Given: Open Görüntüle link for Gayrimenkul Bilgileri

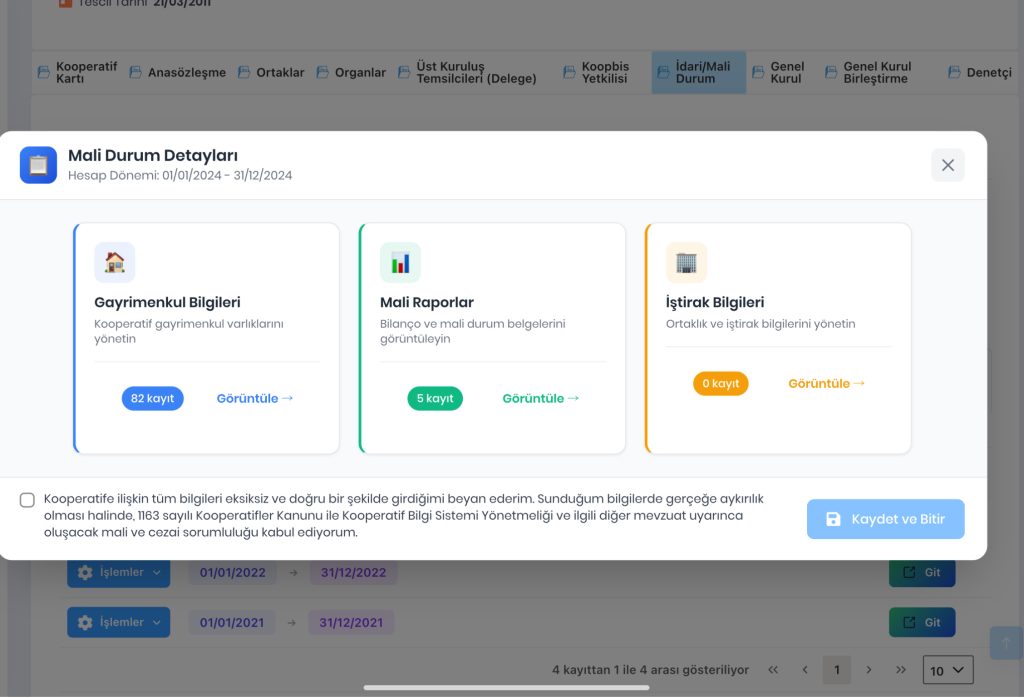Looking at the screenshot, I should pos(255,398).
